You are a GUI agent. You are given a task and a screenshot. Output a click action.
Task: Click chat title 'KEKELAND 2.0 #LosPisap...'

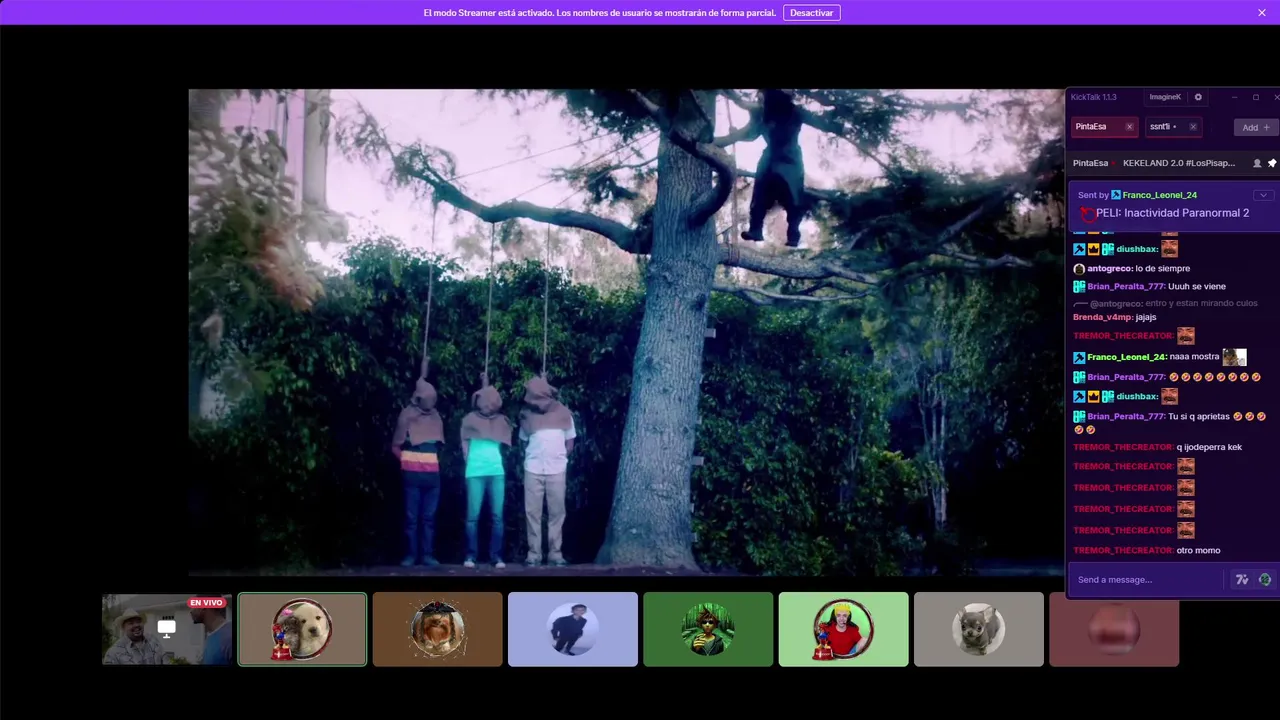[1179, 163]
